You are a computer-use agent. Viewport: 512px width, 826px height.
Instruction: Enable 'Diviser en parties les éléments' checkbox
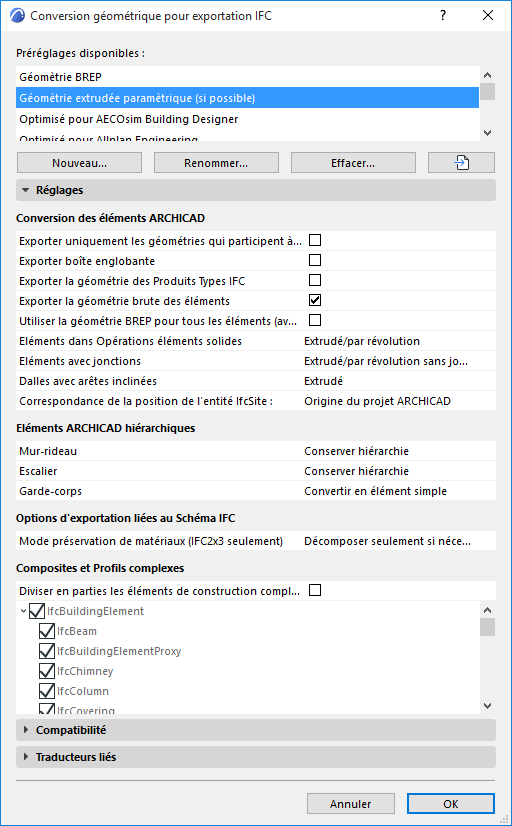(x=315, y=591)
